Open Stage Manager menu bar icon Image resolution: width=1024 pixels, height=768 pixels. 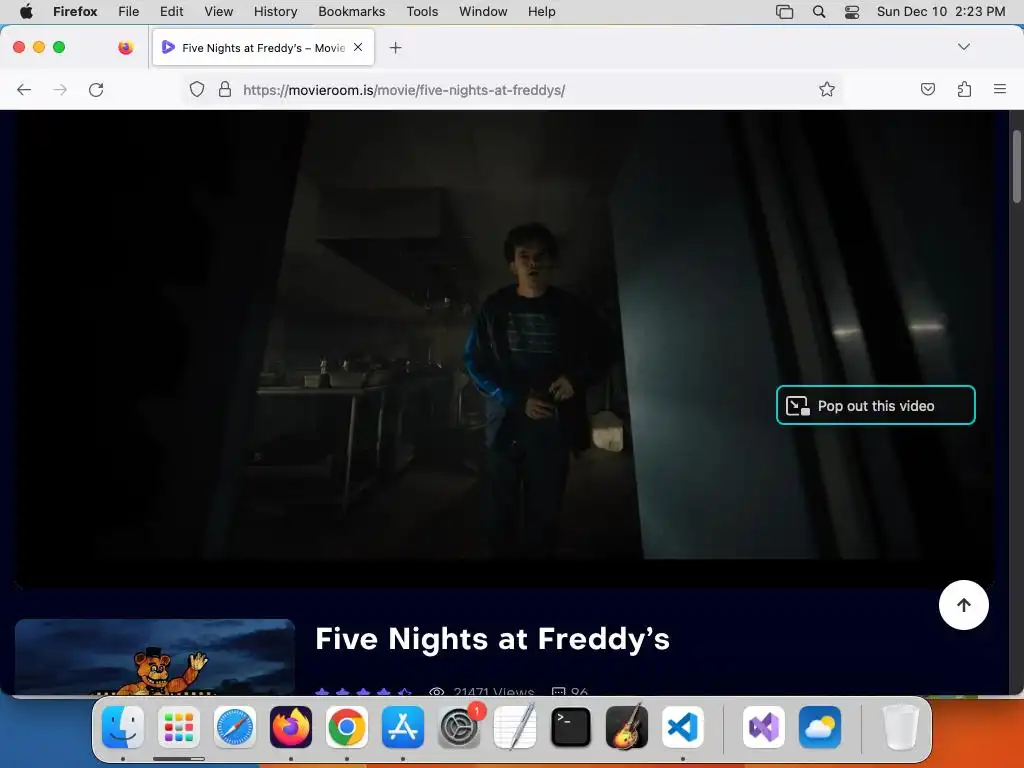(784, 11)
